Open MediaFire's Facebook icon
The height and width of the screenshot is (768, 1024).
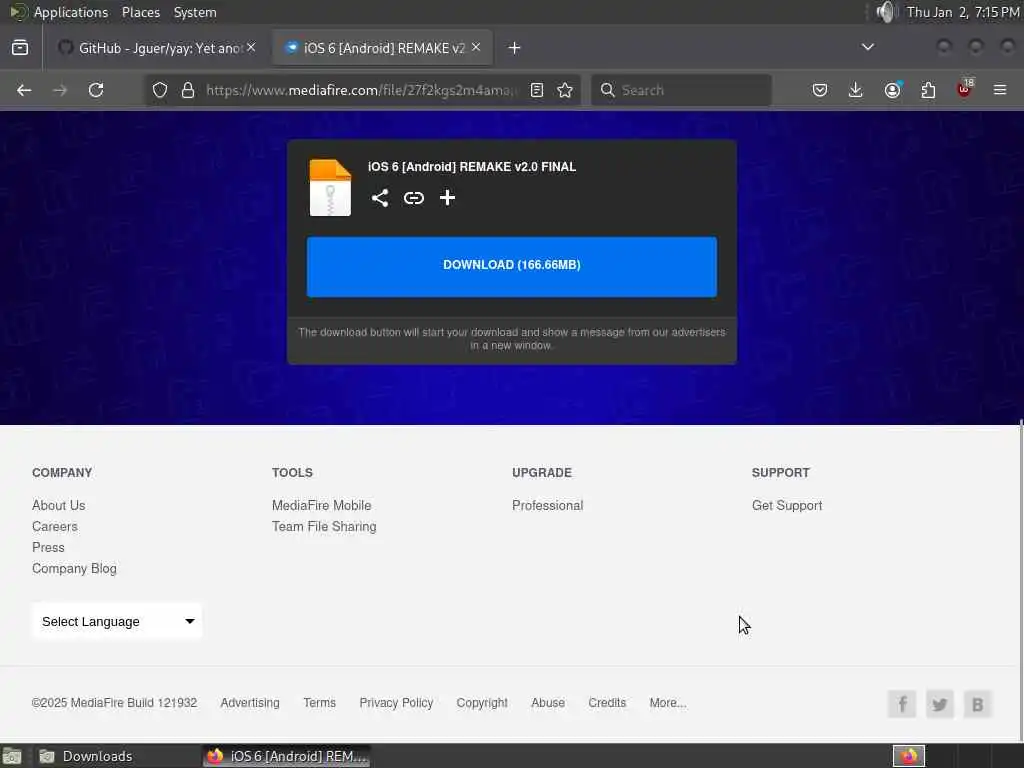tap(902, 704)
